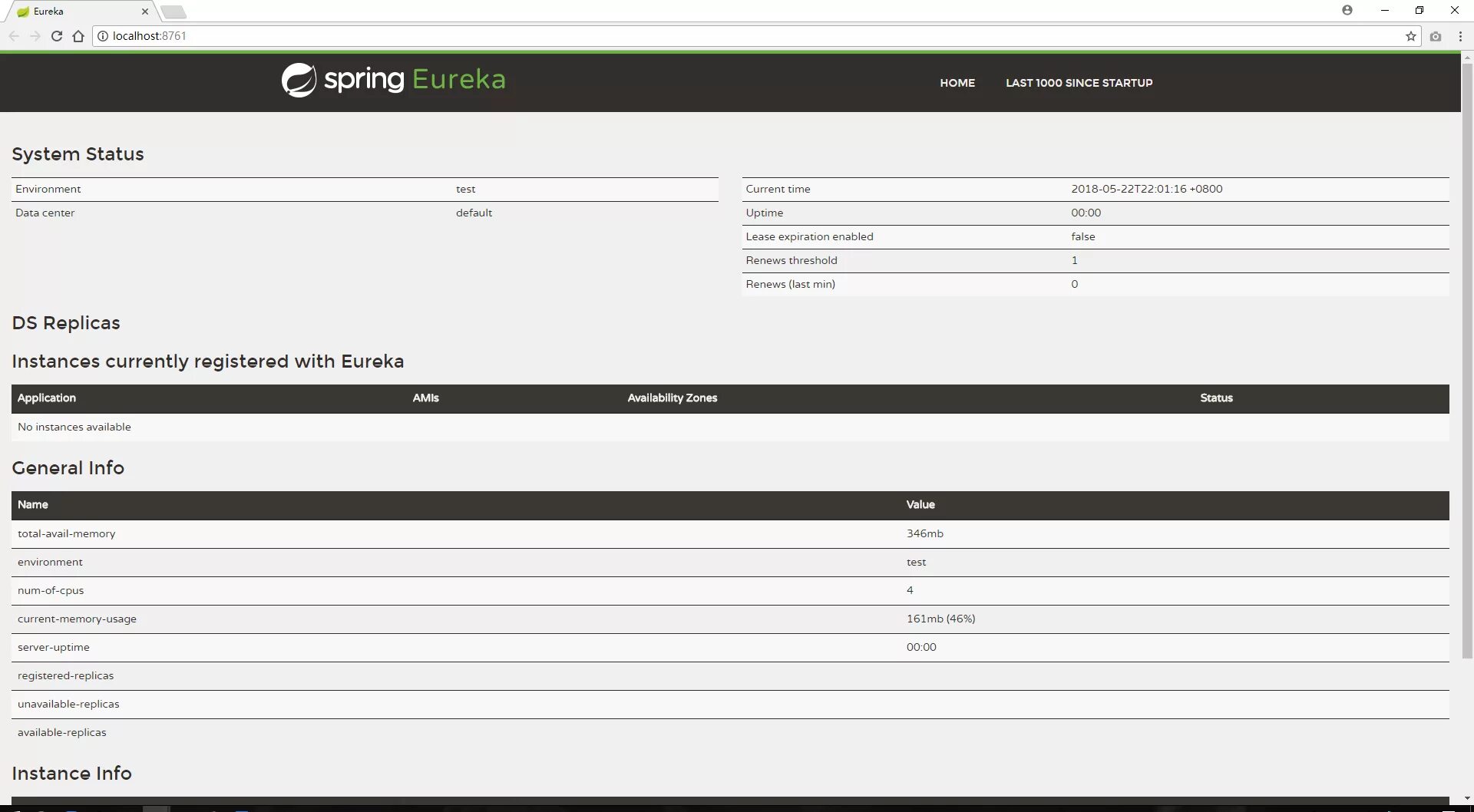The width and height of the screenshot is (1474, 812).
Task: Click the General Info 'Value' column header
Action: pyautogui.click(x=920, y=504)
